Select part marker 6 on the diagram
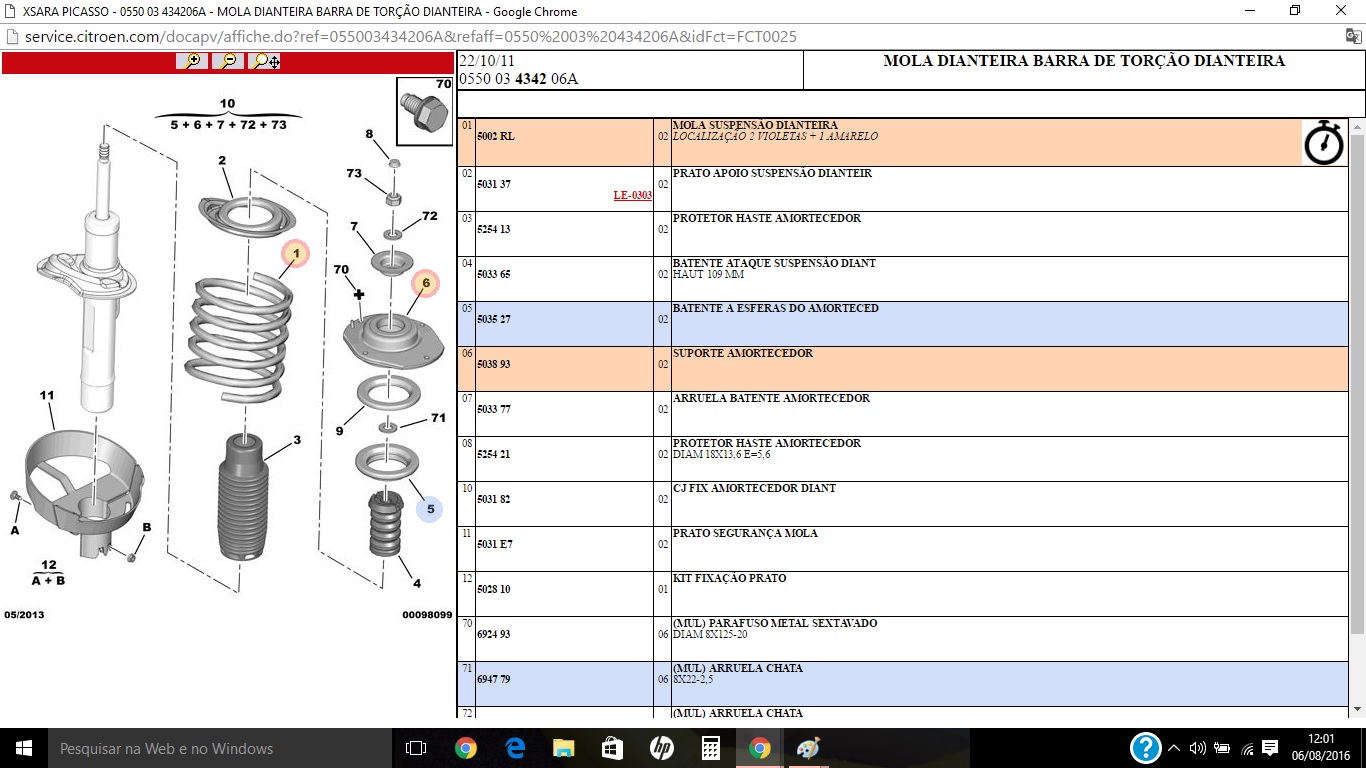Image resolution: width=1366 pixels, height=768 pixels. click(x=425, y=284)
